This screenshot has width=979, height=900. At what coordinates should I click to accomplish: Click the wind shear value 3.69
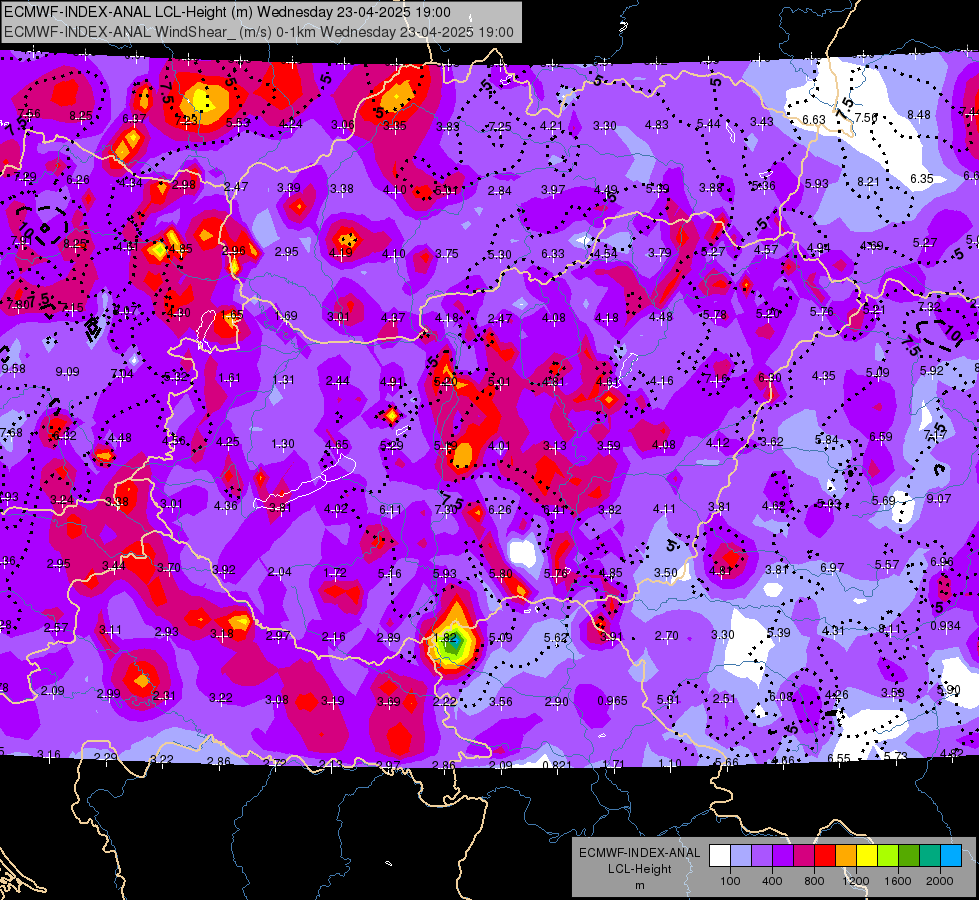click(388, 702)
